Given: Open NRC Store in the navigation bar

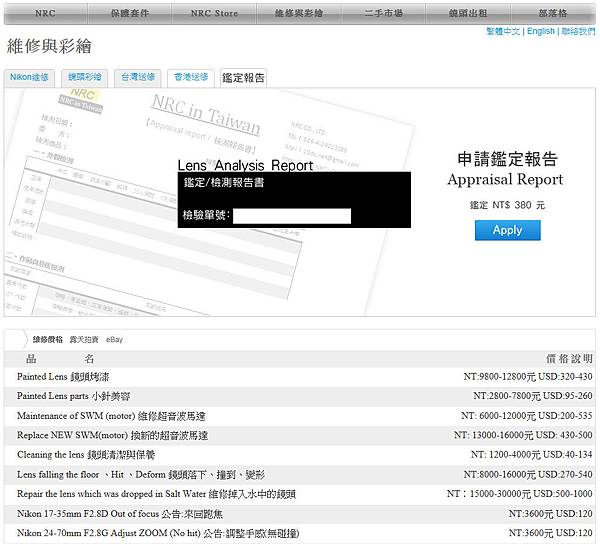Looking at the screenshot, I should [x=214, y=13].
